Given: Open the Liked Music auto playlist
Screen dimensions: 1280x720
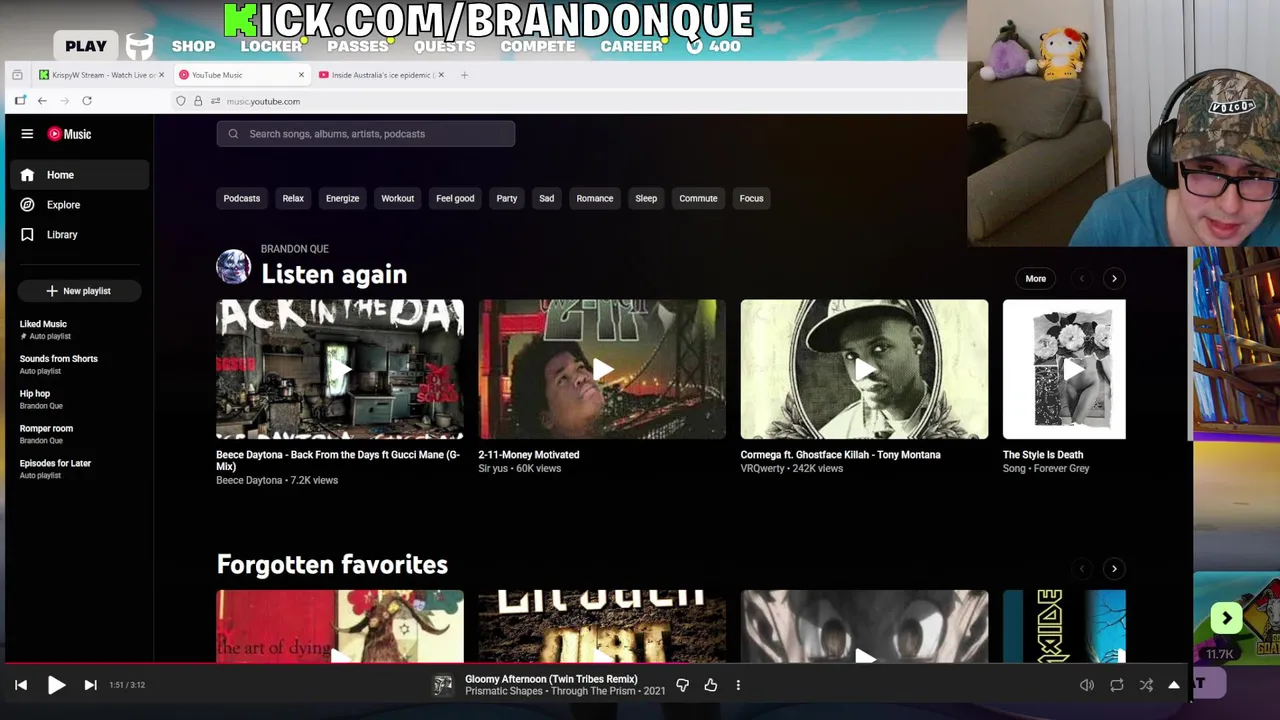Looking at the screenshot, I should tap(78, 330).
